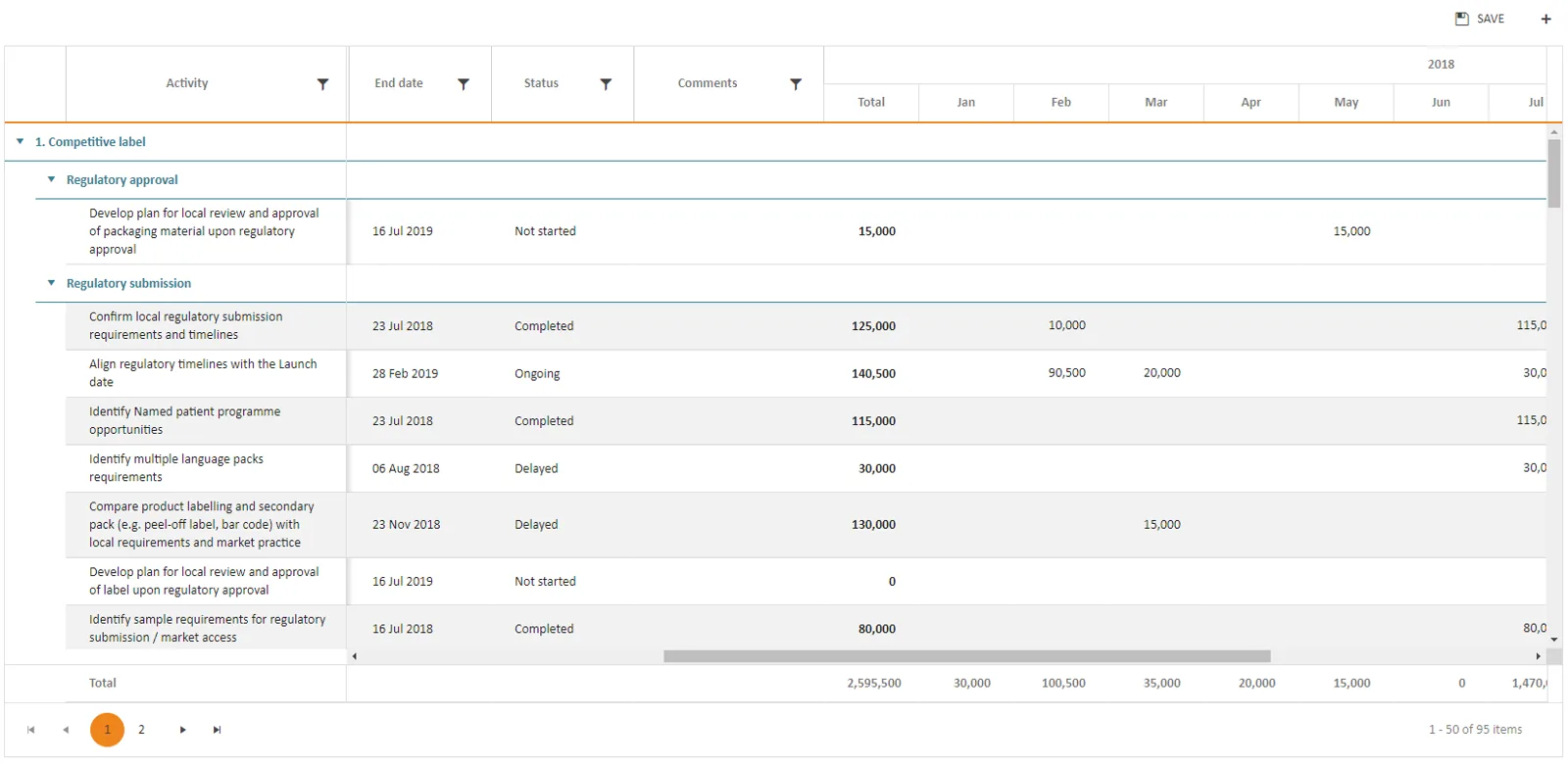The image size is (1568, 764).
Task: Click the Apr column header
Action: click(x=1251, y=102)
